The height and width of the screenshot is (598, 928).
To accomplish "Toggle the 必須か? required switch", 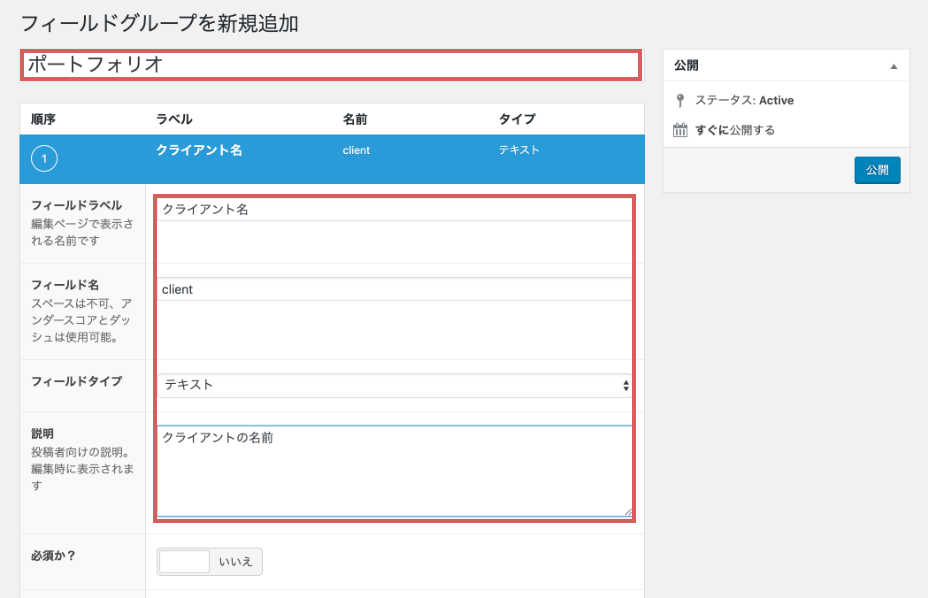I will click(x=209, y=562).
